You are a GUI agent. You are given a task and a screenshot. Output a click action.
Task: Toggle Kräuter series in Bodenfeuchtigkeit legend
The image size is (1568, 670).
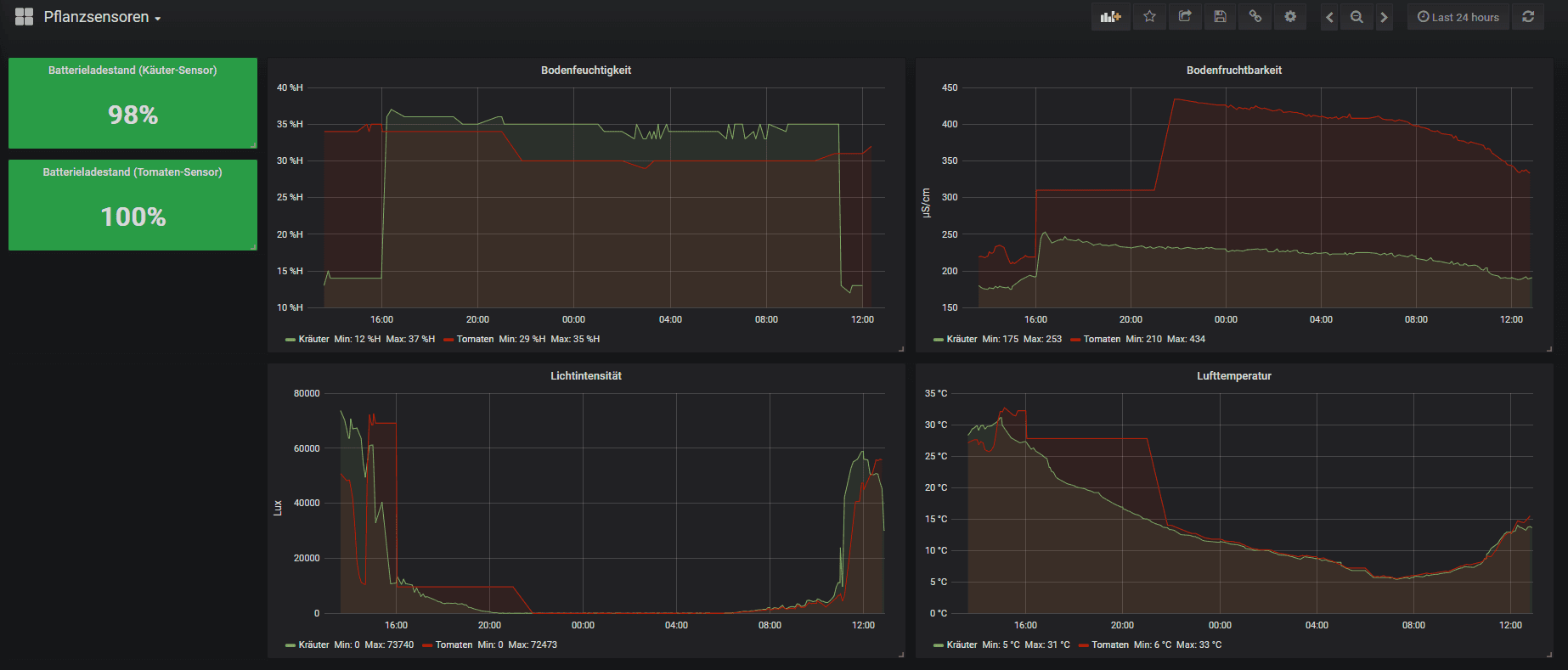coord(314,340)
